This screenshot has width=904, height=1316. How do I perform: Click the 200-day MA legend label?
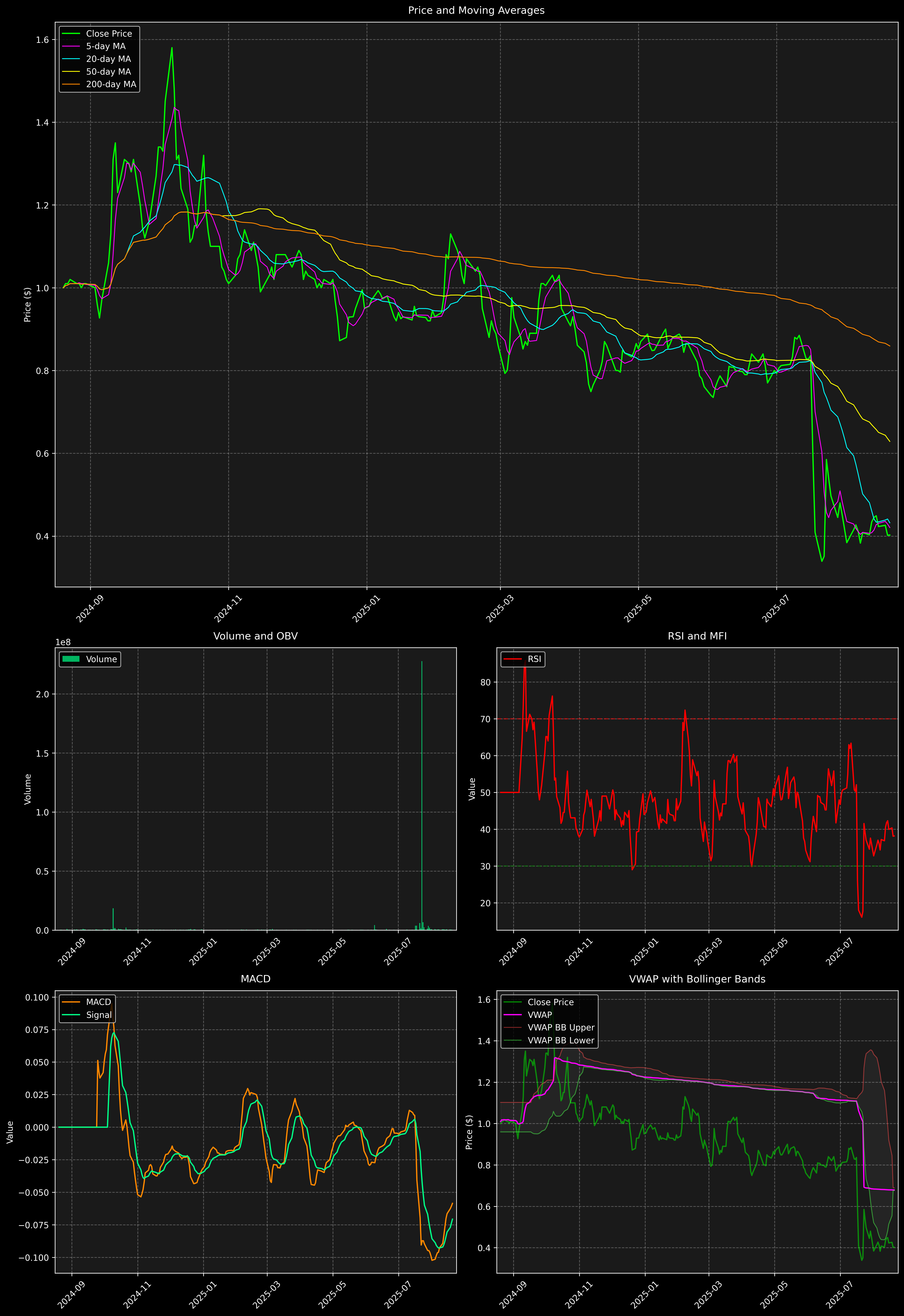111,84
